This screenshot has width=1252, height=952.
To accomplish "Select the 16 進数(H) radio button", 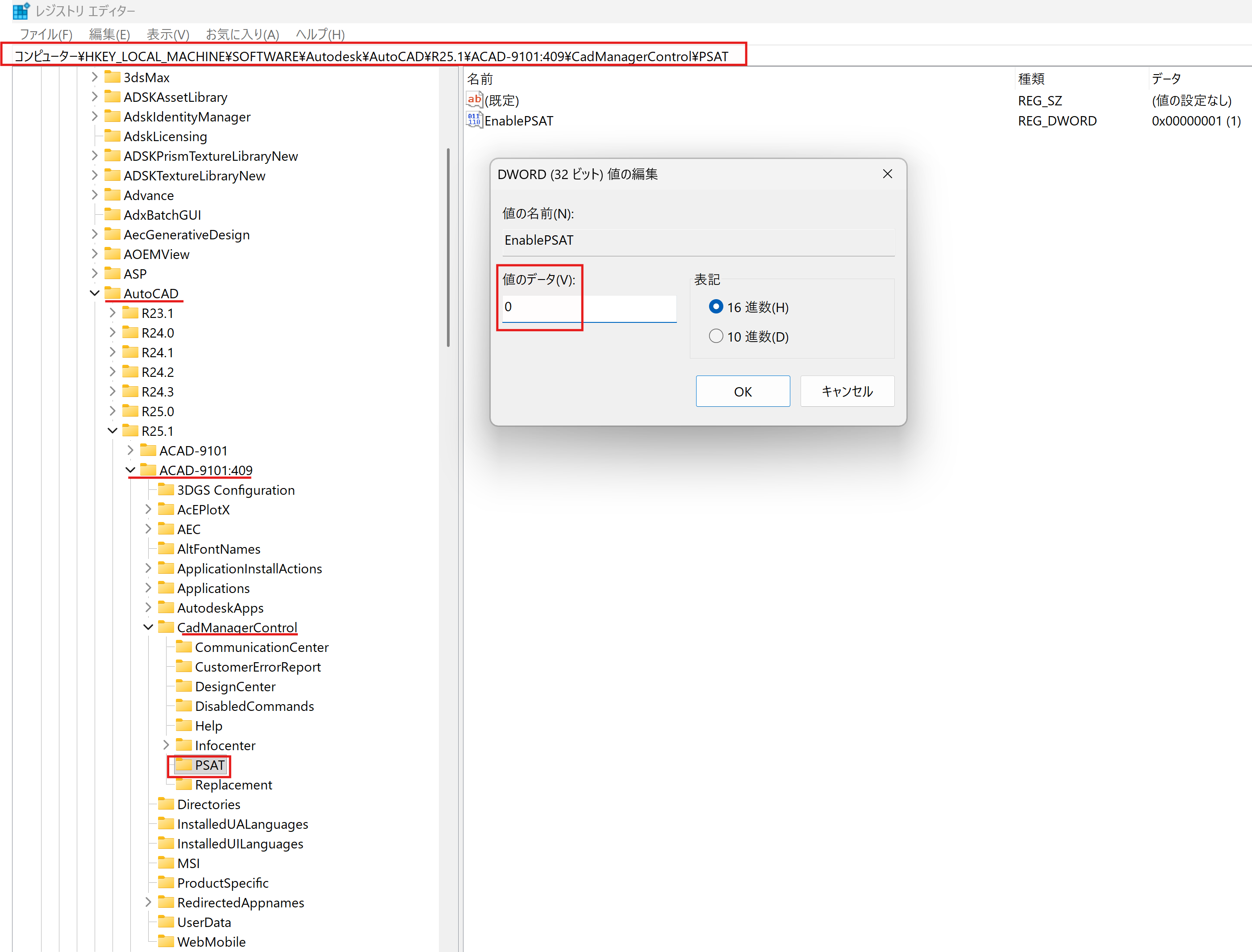I will [716, 307].
